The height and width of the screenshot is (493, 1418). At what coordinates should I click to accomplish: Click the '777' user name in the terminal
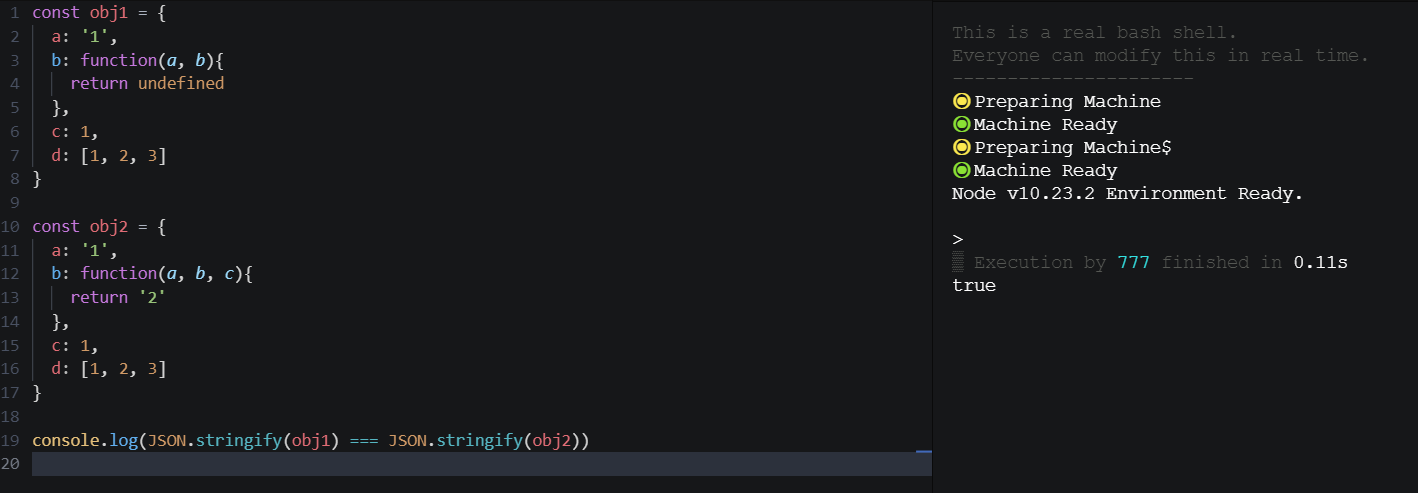click(1133, 263)
